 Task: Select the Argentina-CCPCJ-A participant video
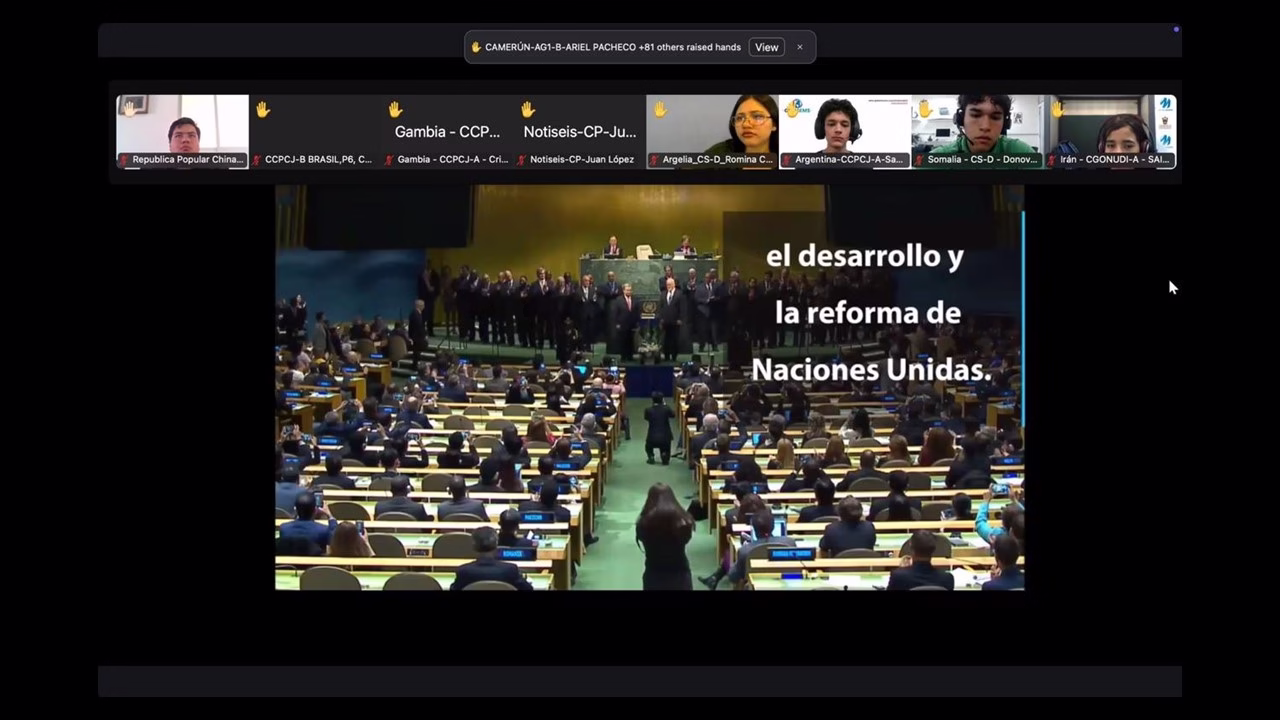[845, 125]
